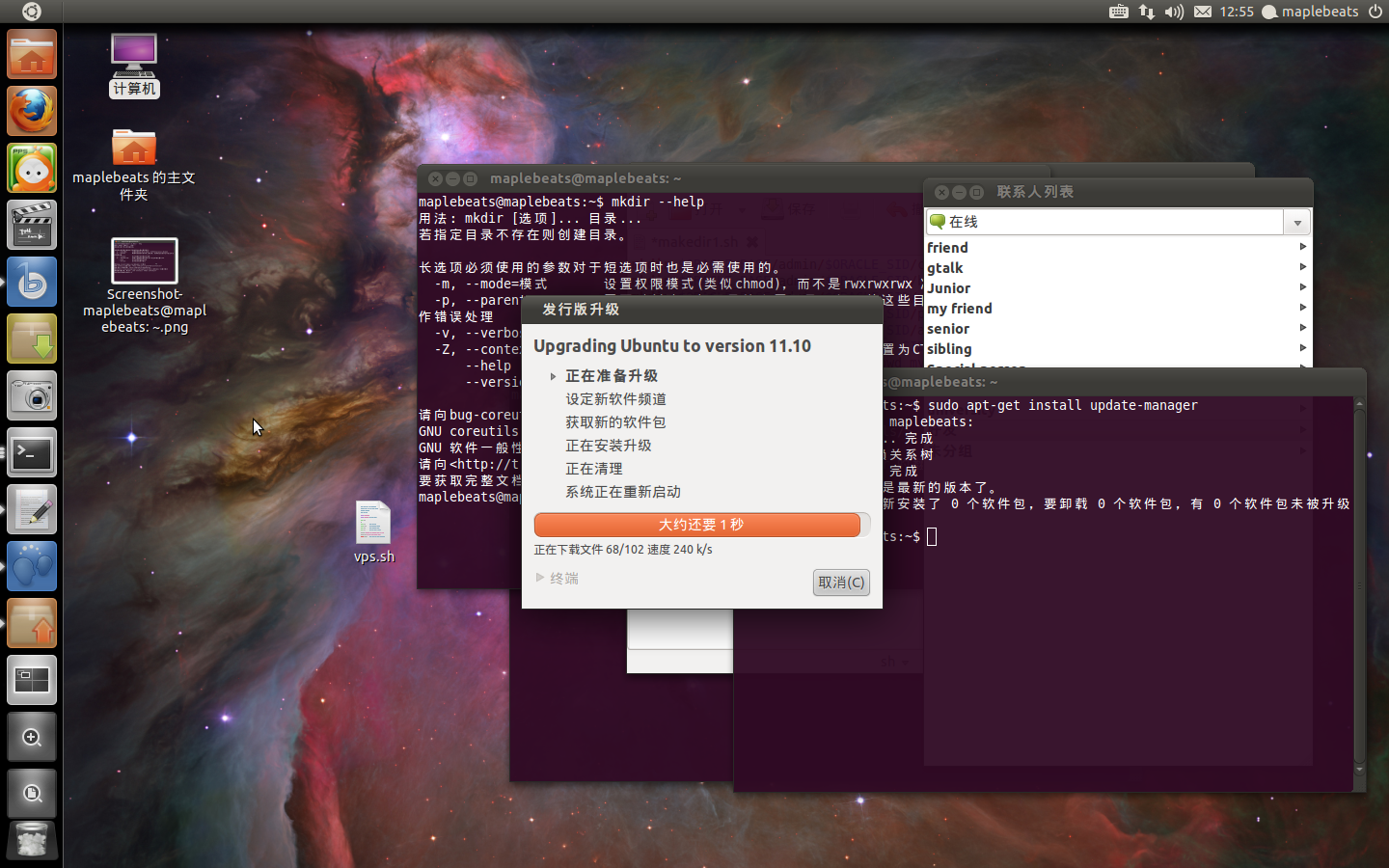The width and height of the screenshot is (1389, 868).
Task: Expand the sibling contact group
Action: [1117, 349]
